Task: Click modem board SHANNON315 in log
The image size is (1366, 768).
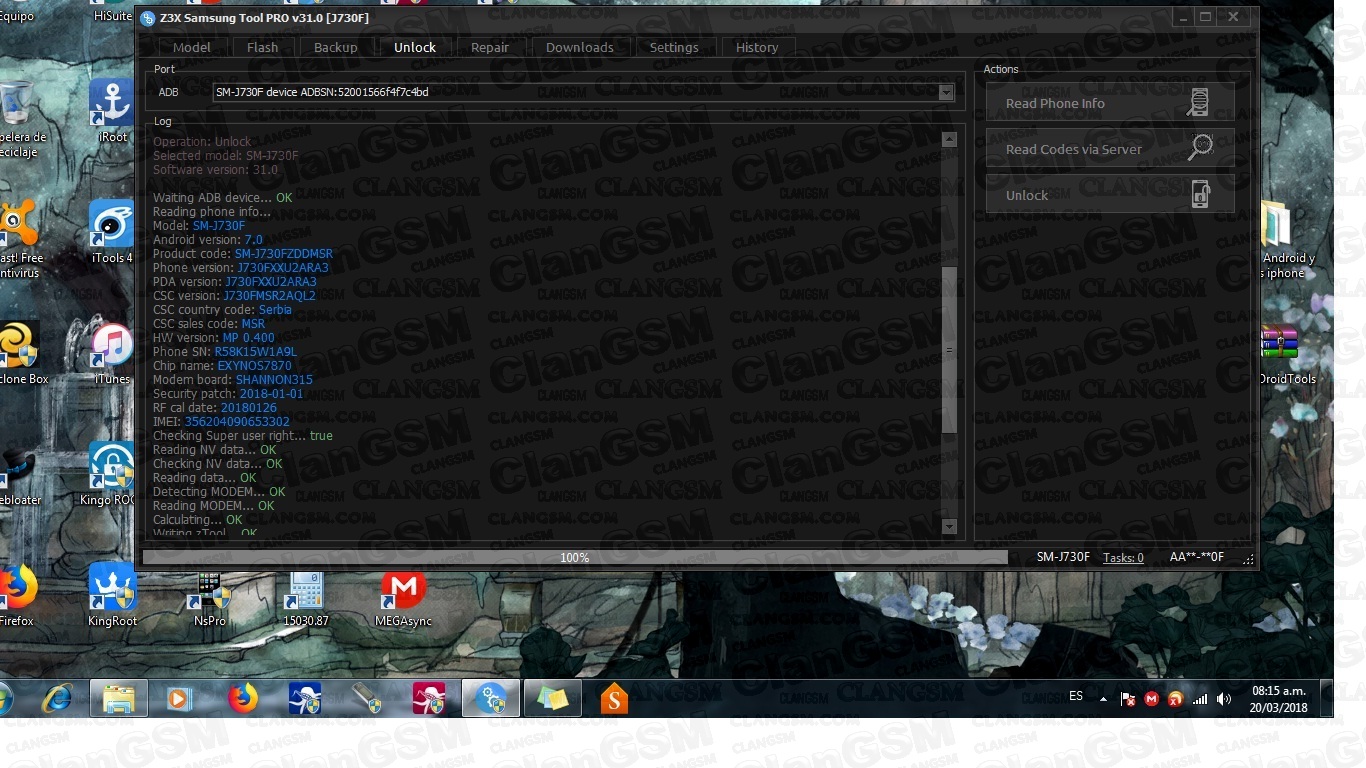Action: click(274, 380)
